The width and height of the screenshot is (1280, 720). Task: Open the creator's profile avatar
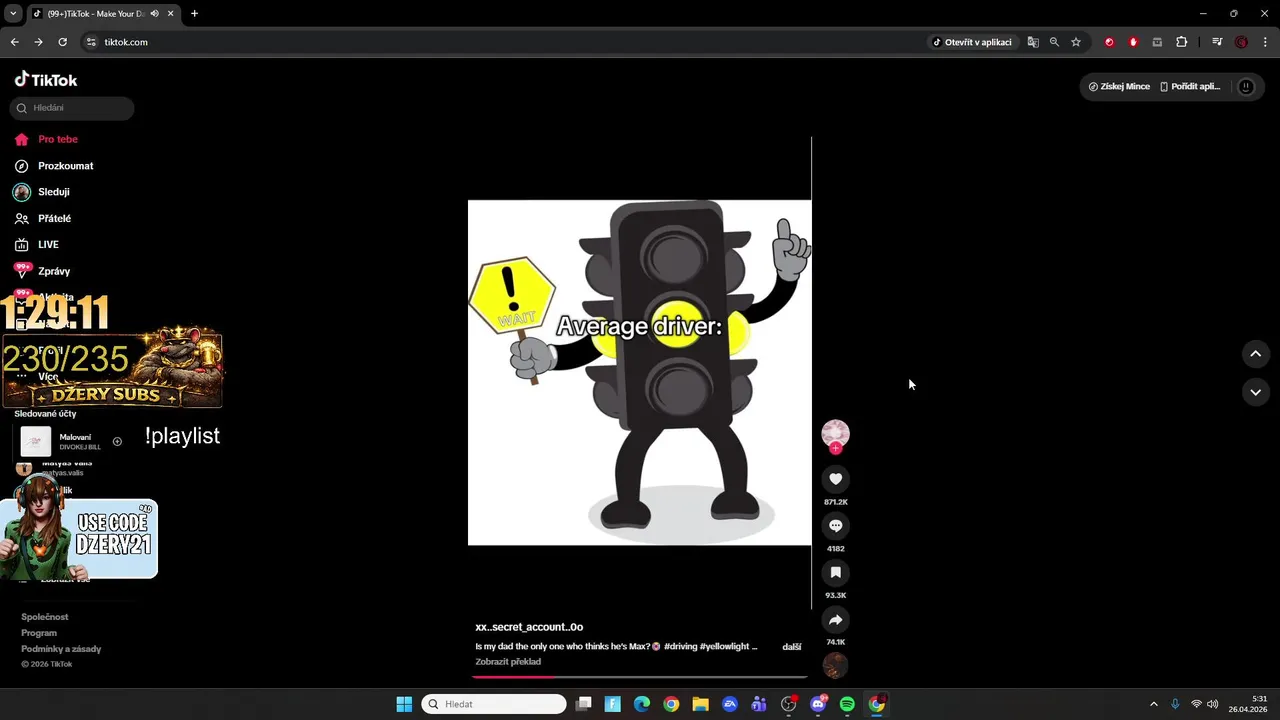[835, 433]
